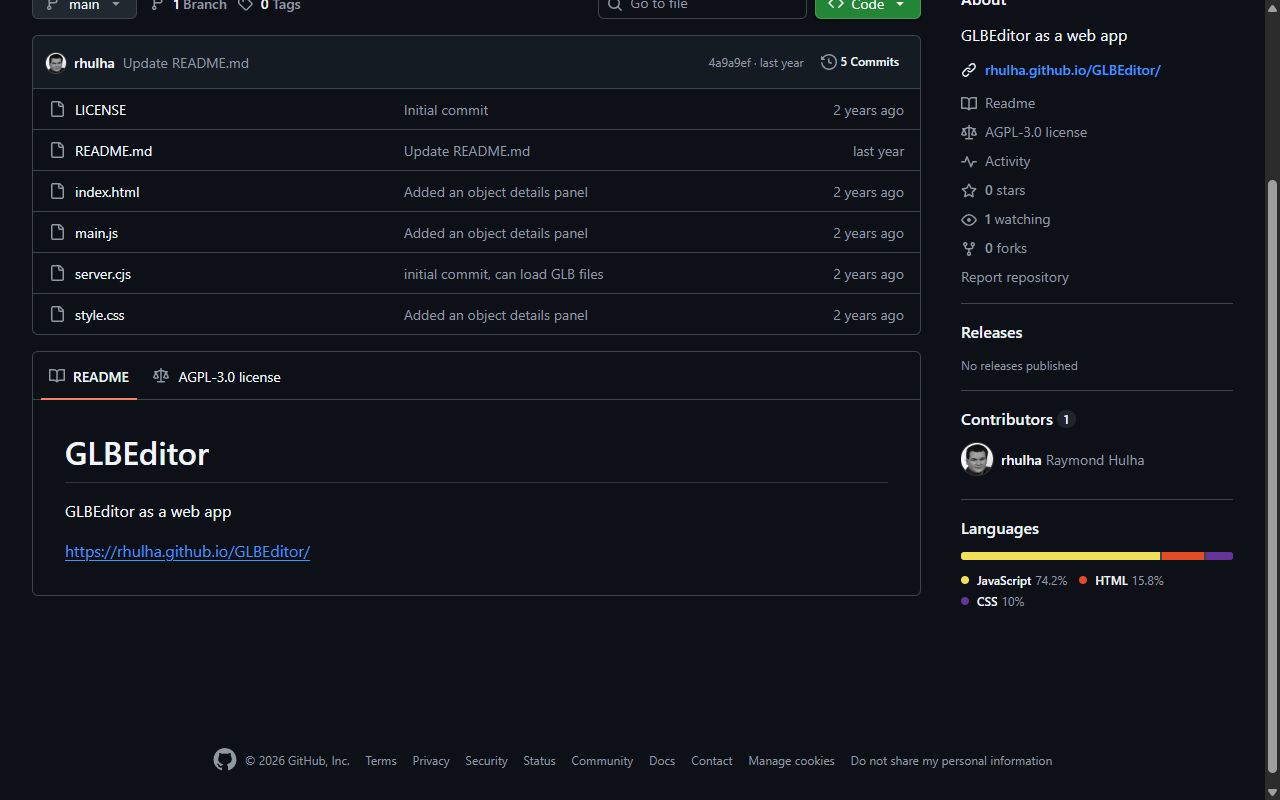This screenshot has width=1280, height=800.
Task: Click the file icon beside LICENSE
Action: click(x=56, y=110)
